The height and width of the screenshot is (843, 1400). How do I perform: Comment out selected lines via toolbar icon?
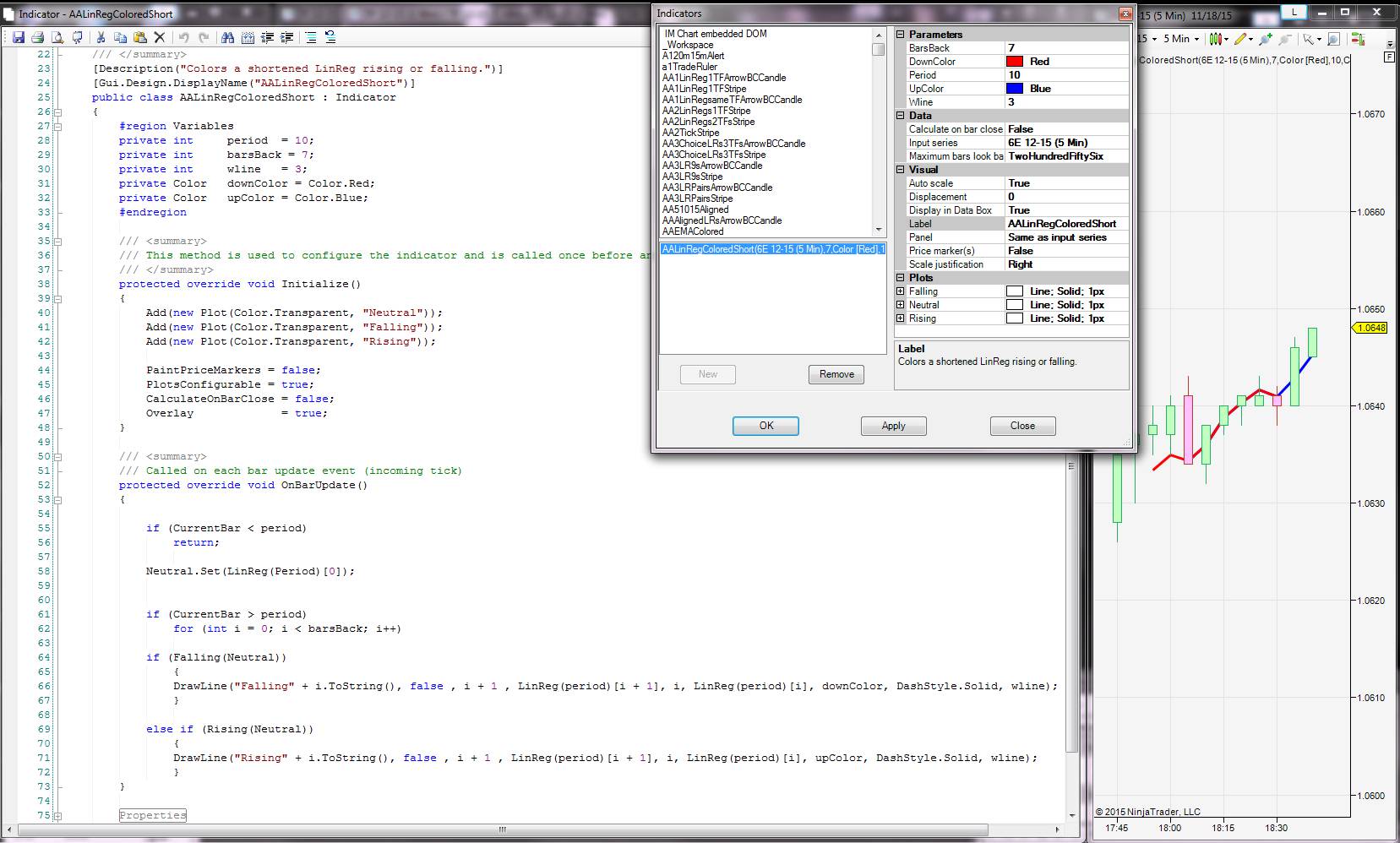click(311, 37)
